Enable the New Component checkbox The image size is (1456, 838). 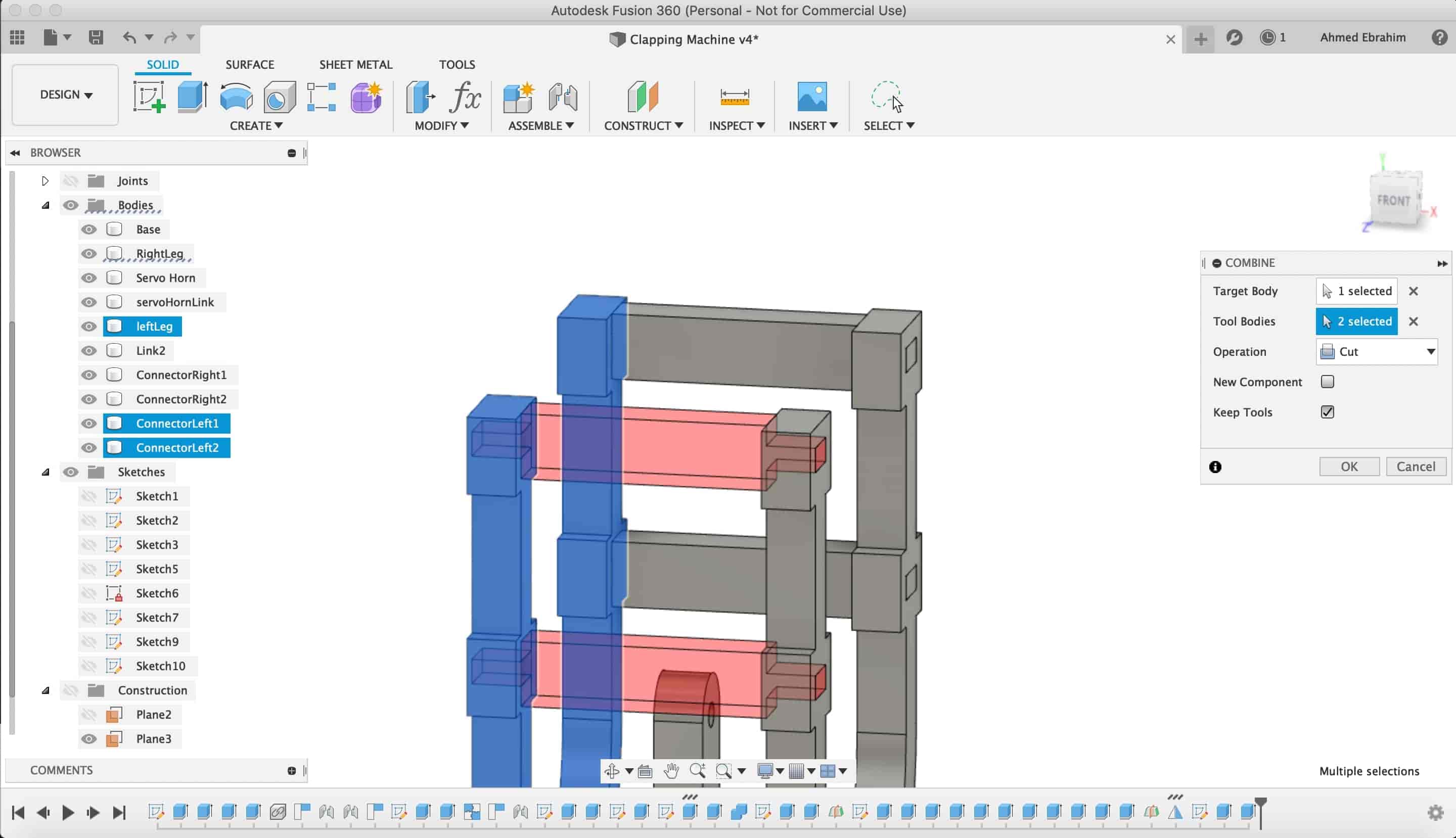1328,382
